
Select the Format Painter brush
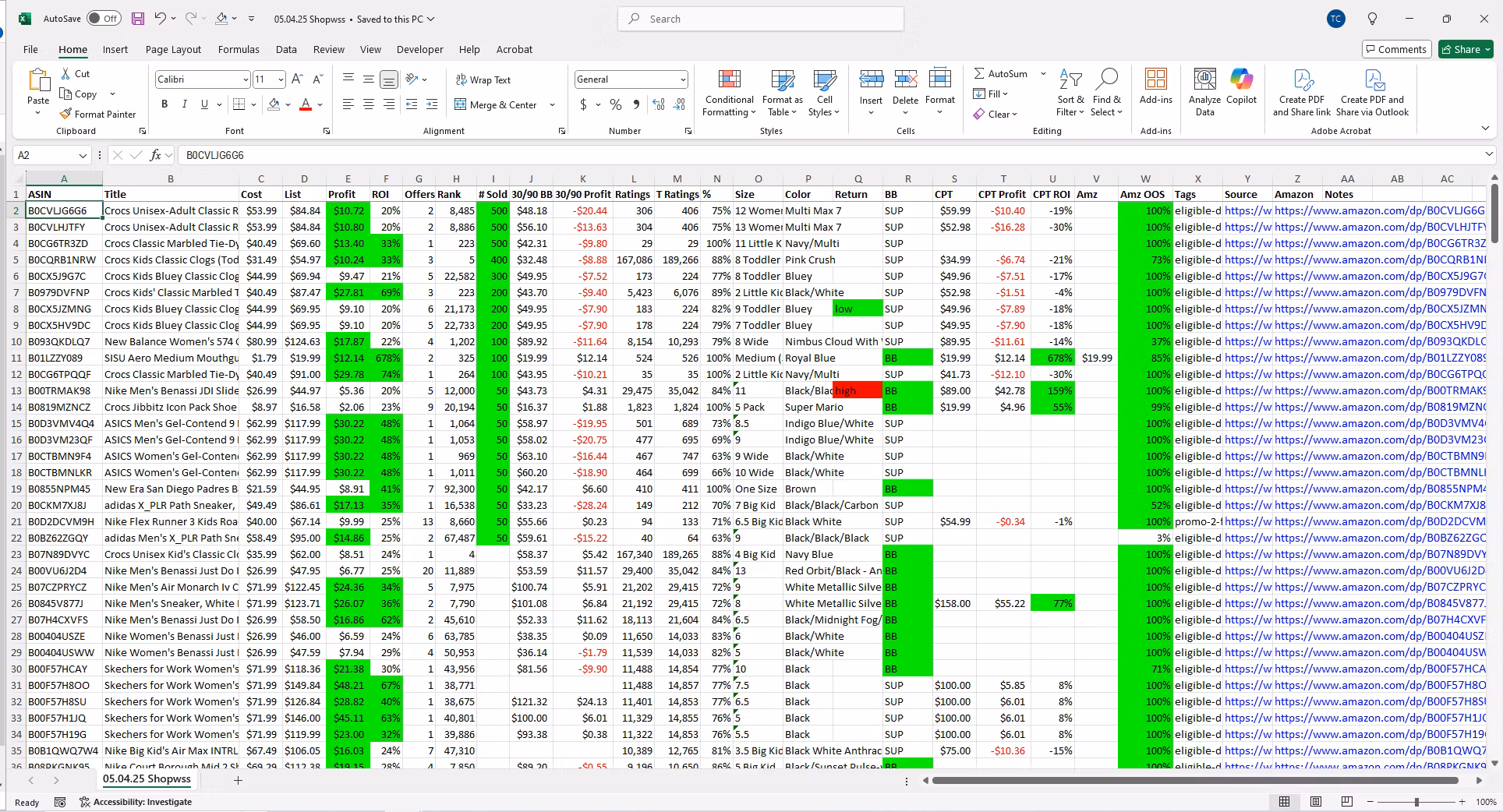[66, 114]
